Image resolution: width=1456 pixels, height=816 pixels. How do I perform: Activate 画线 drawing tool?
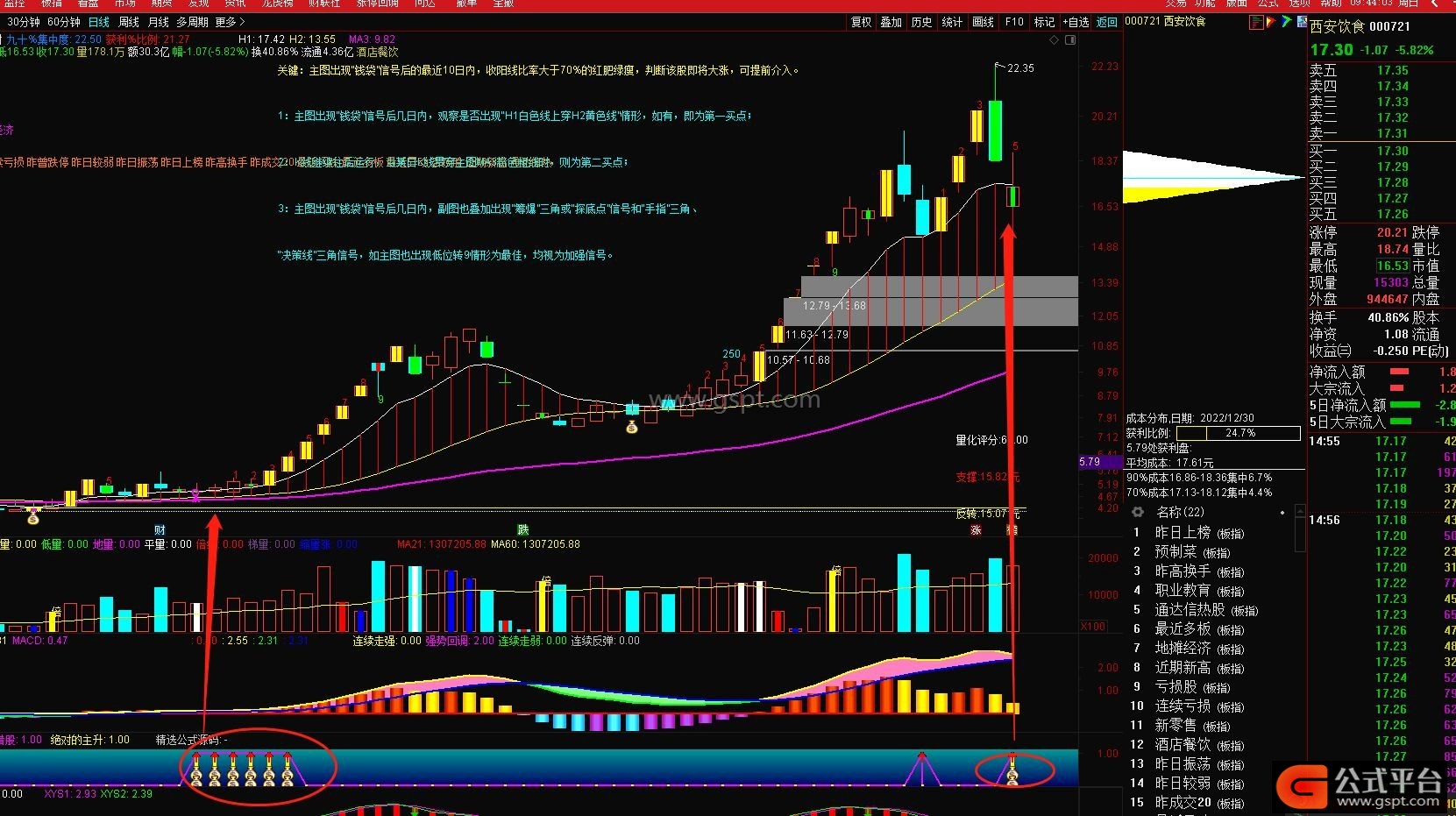click(984, 22)
